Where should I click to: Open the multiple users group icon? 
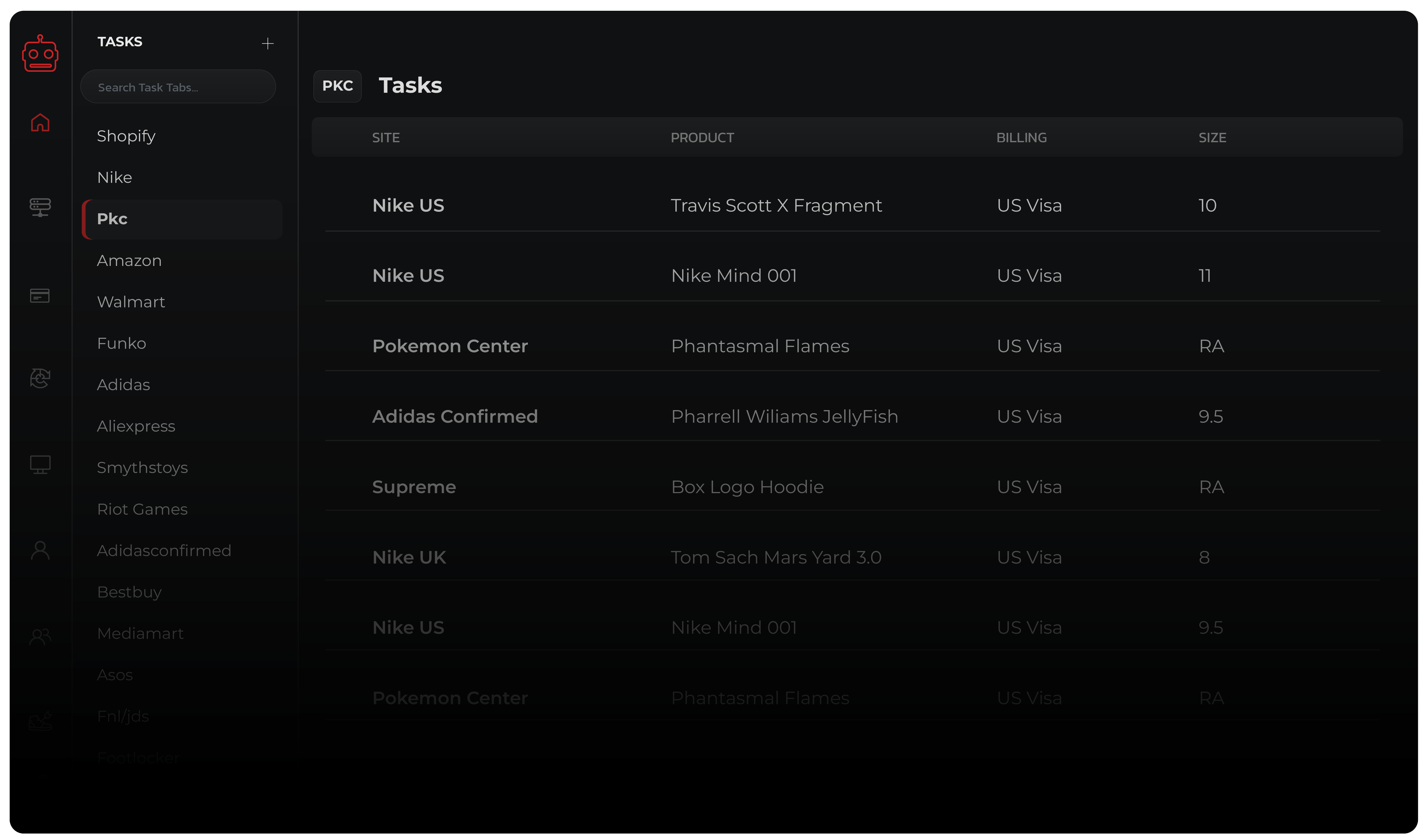click(40, 637)
